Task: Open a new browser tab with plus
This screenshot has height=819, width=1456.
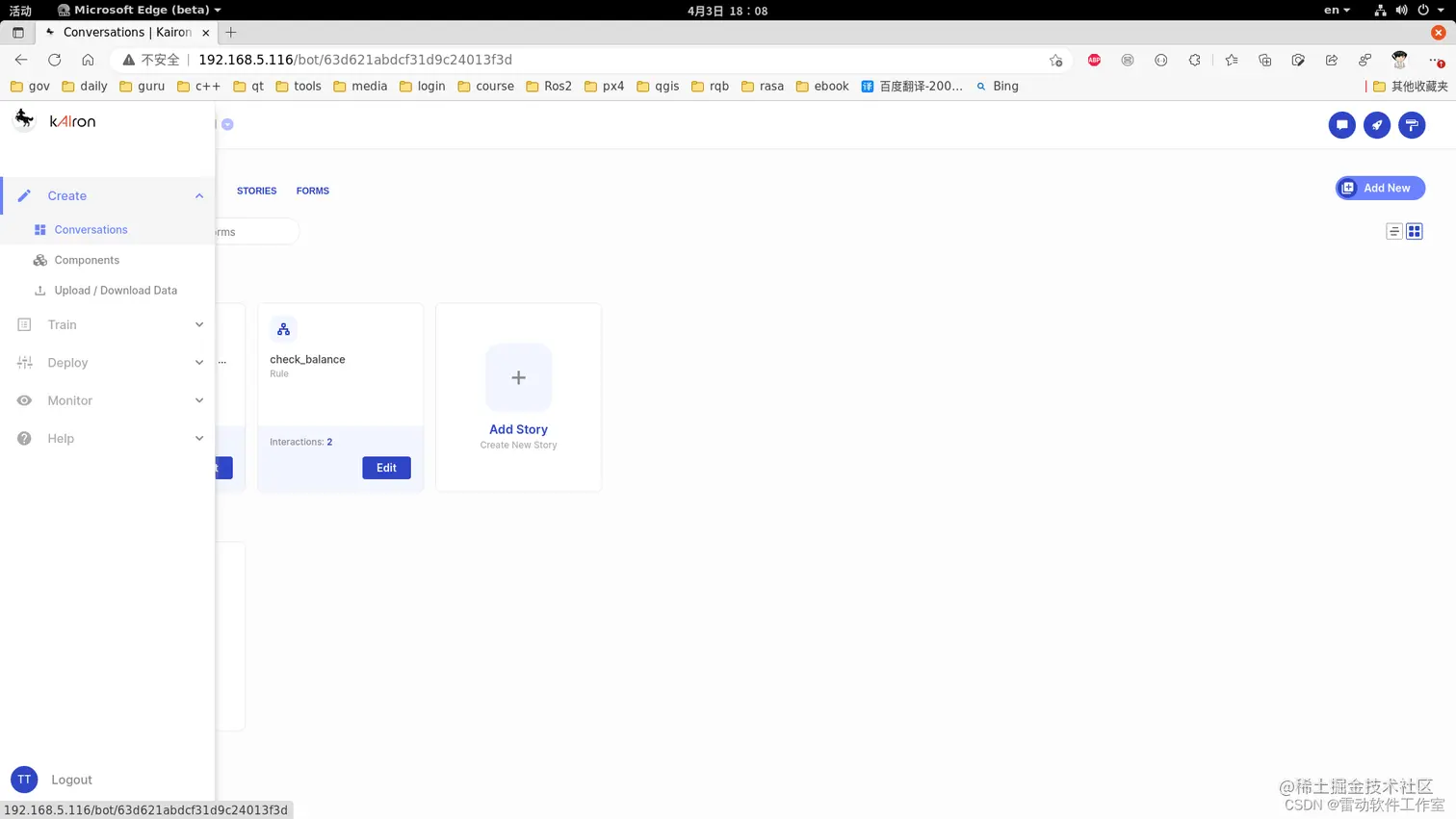Action: [x=231, y=32]
